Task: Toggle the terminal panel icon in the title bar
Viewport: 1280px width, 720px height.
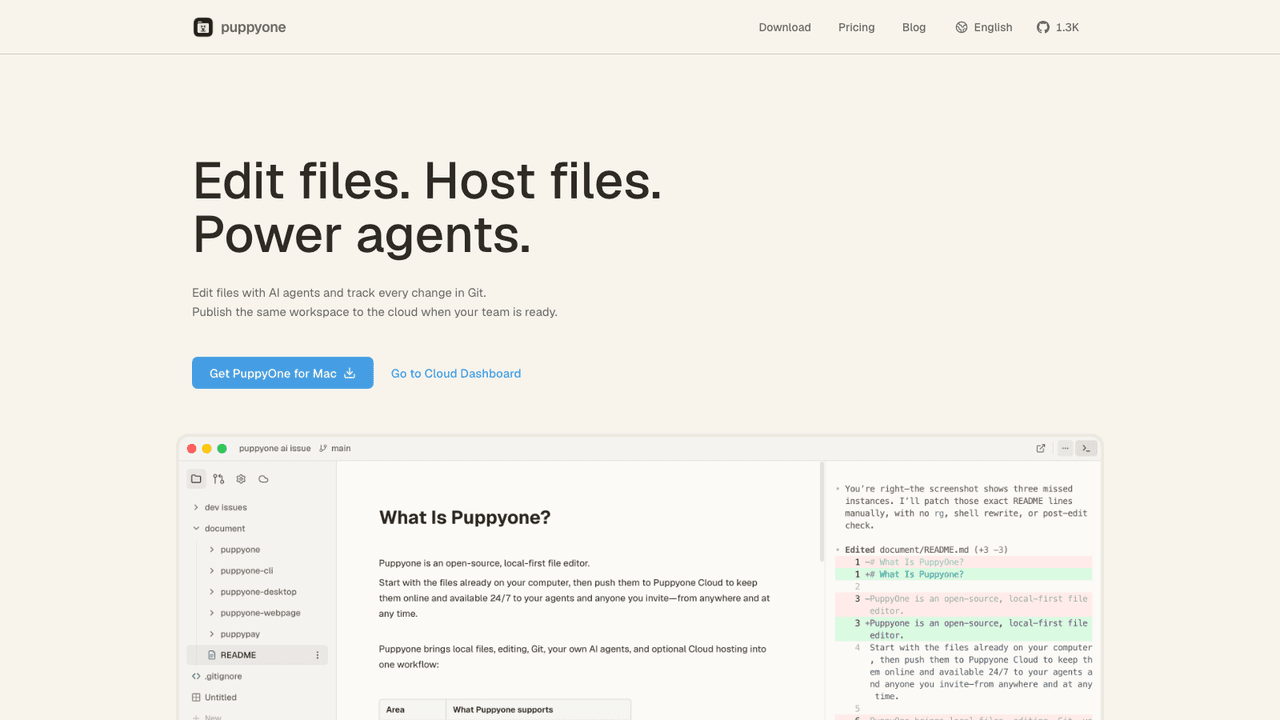Action: [x=1086, y=448]
